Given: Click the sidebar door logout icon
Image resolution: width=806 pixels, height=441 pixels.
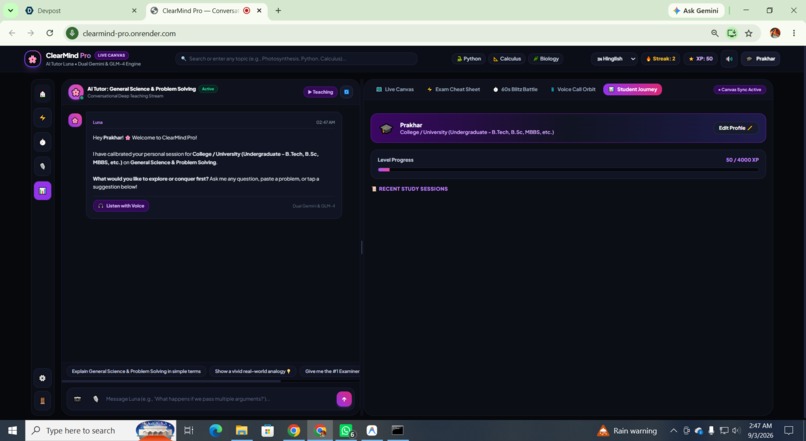Looking at the screenshot, I should tap(43, 401).
